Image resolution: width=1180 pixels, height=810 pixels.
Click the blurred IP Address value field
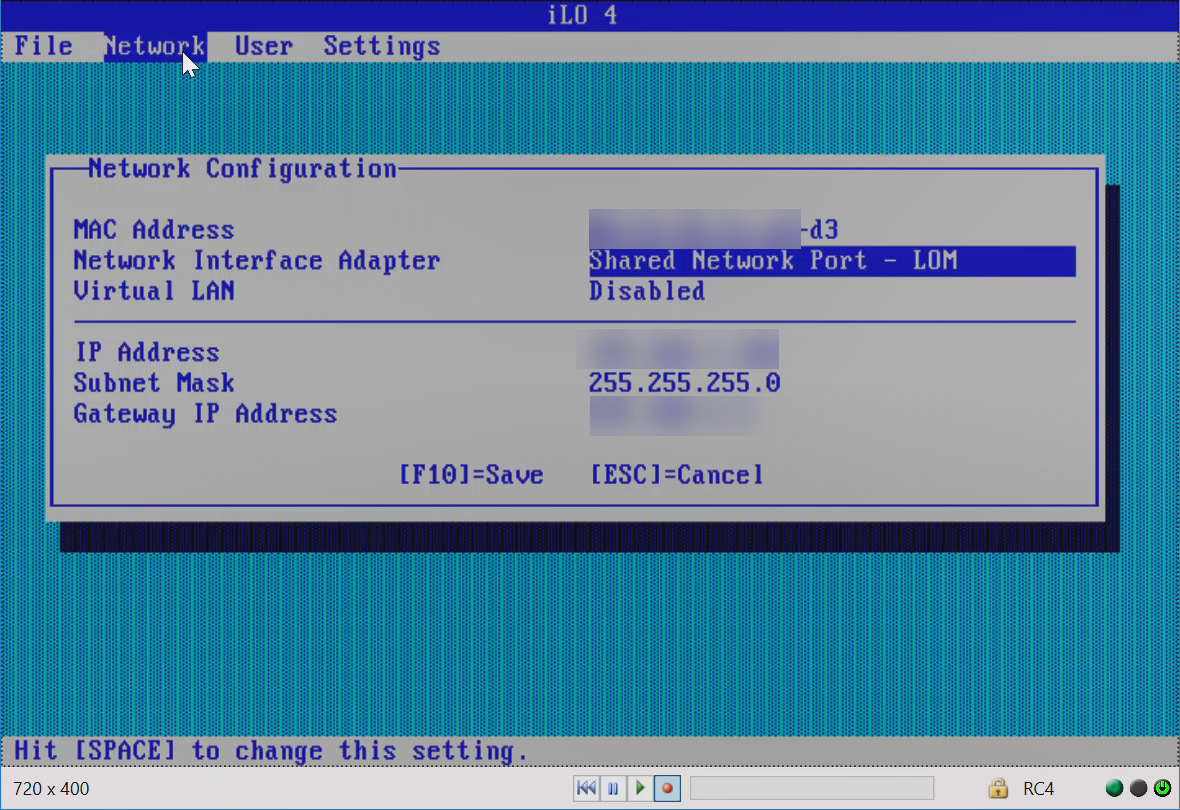(x=677, y=349)
